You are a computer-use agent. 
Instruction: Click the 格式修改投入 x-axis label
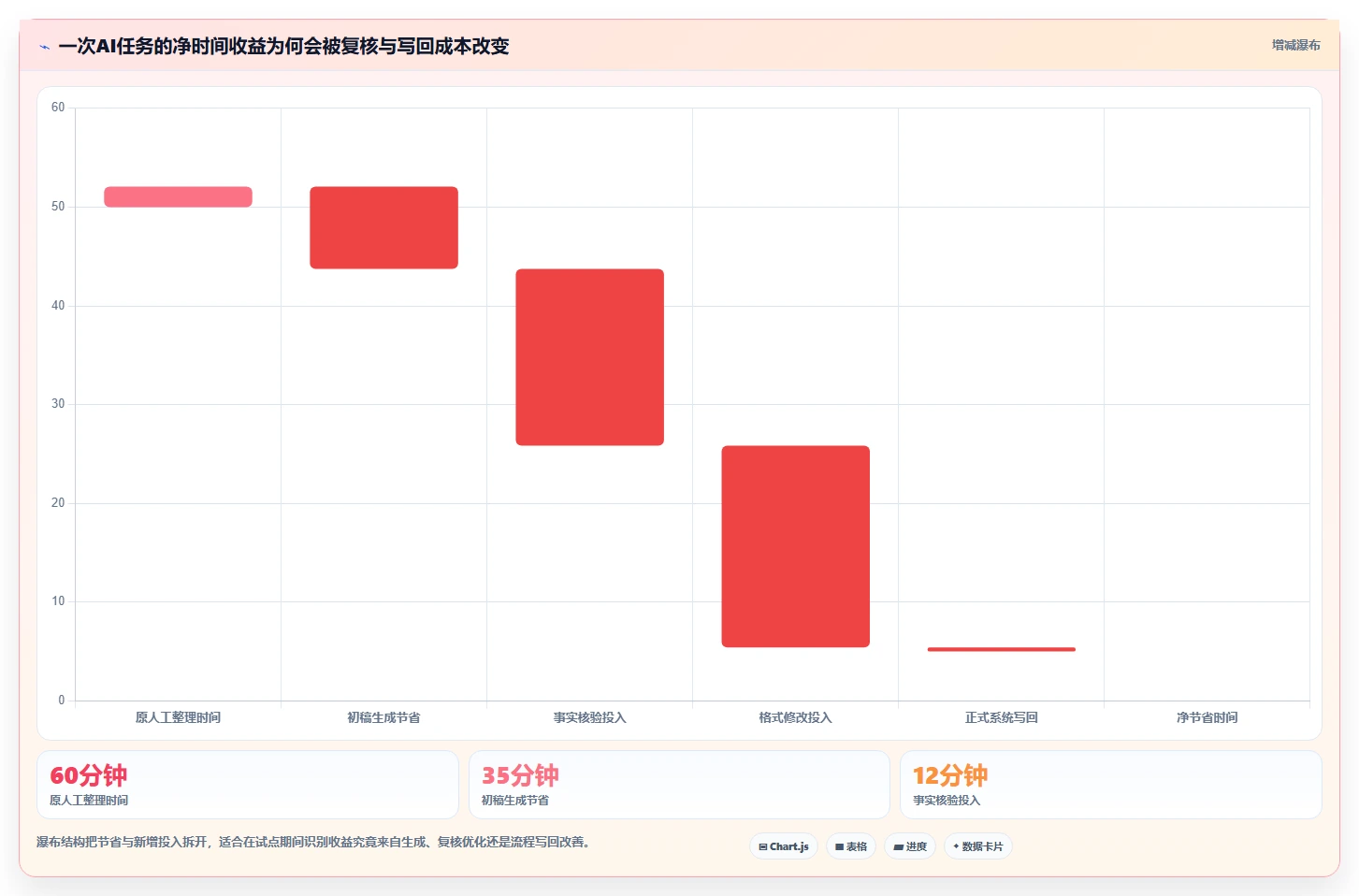795,717
